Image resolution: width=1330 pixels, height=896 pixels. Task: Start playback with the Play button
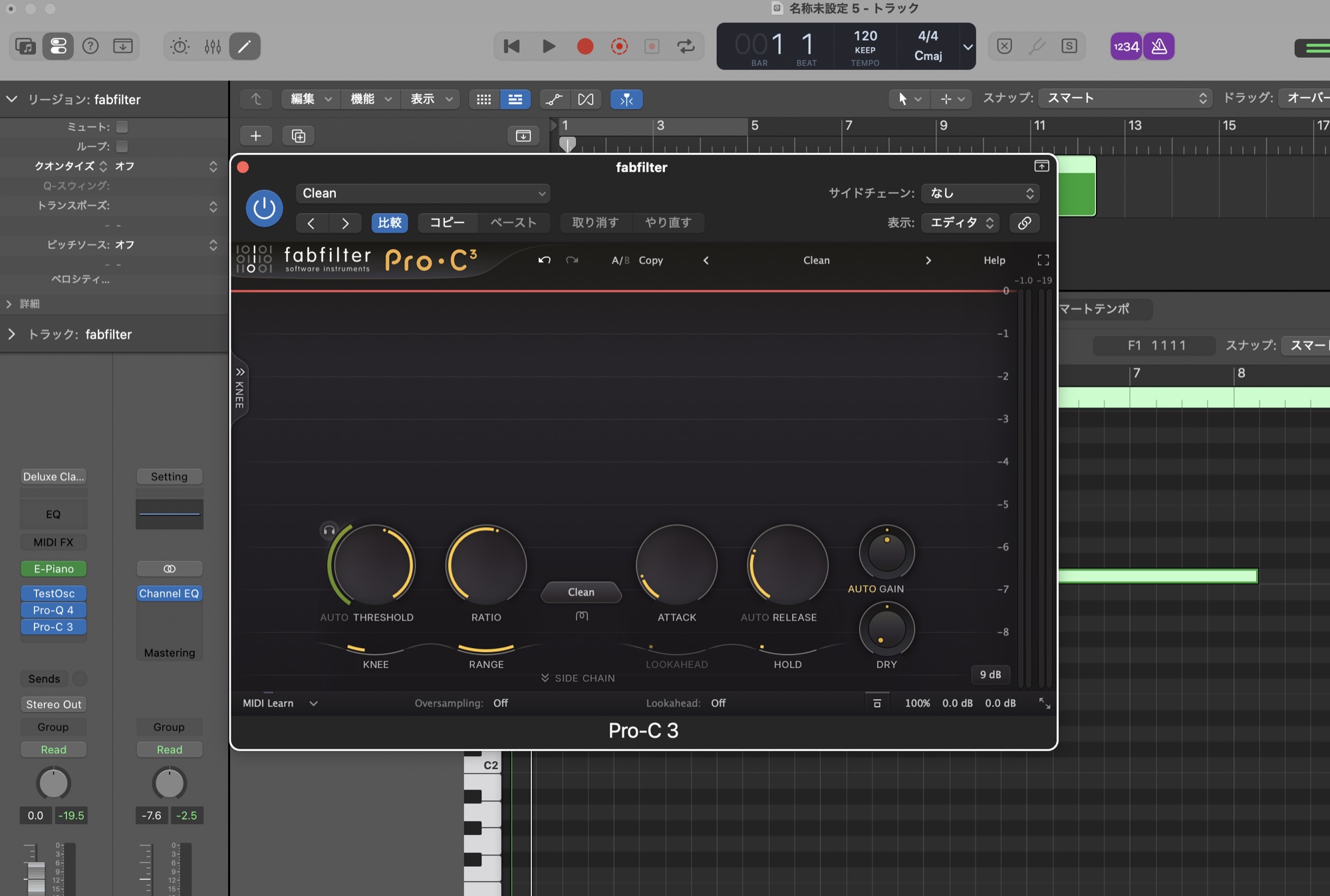[549, 47]
